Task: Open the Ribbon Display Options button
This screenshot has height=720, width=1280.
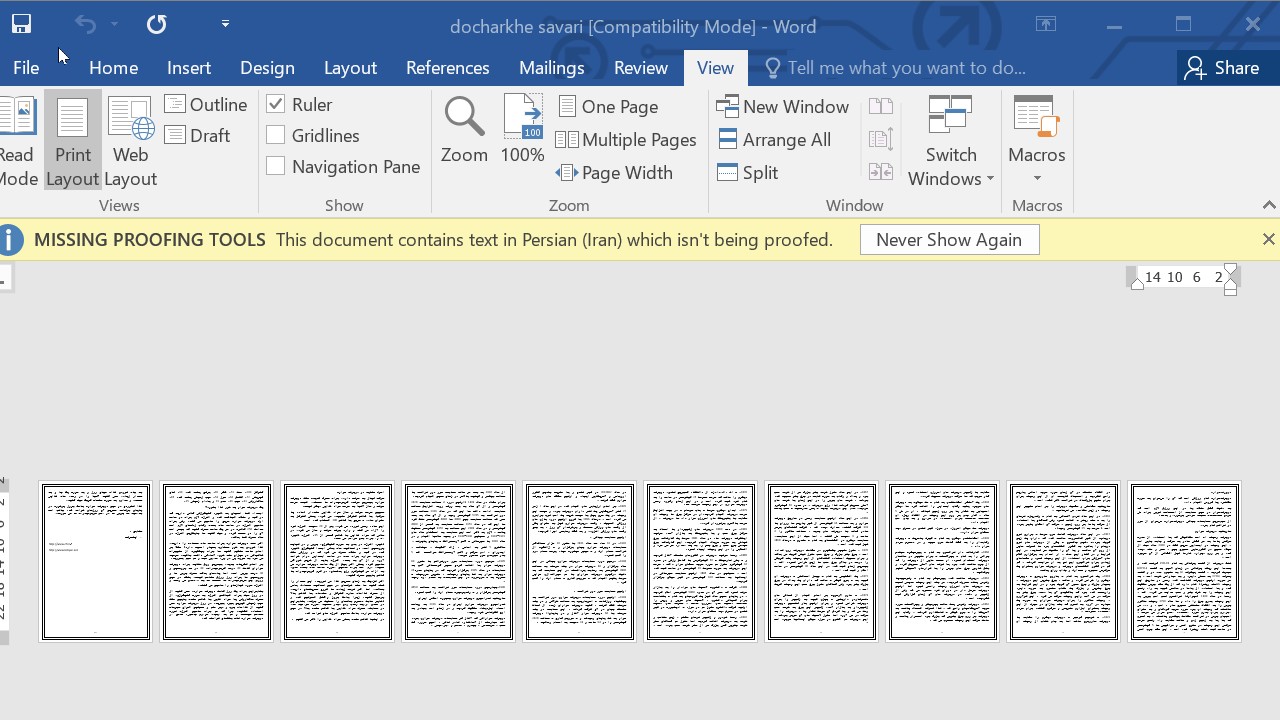Action: (x=1046, y=25)
